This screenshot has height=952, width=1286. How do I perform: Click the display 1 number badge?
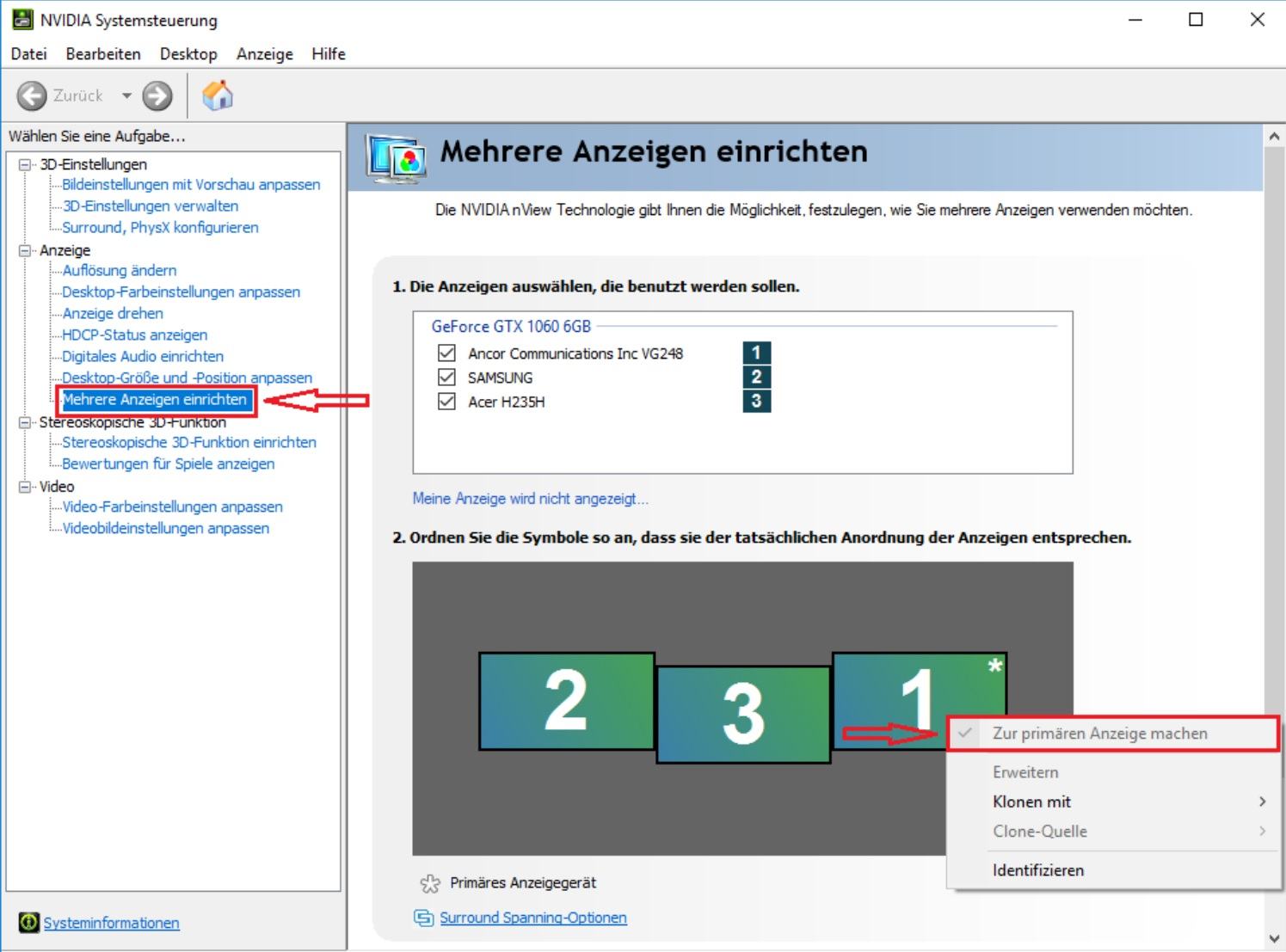pyautogui.click(x=756, y=353)
